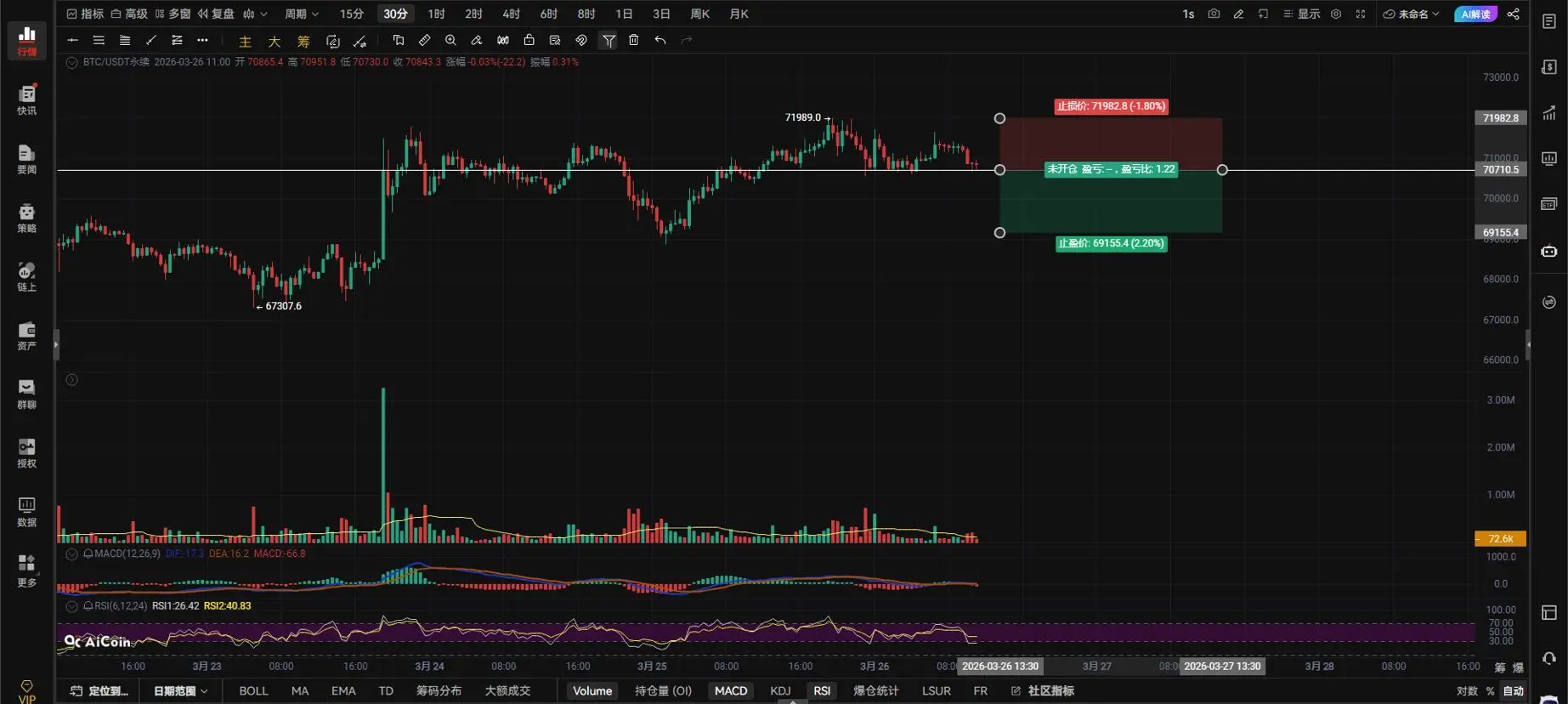Switch to the 15分 timeframe

tap(352, 14)
